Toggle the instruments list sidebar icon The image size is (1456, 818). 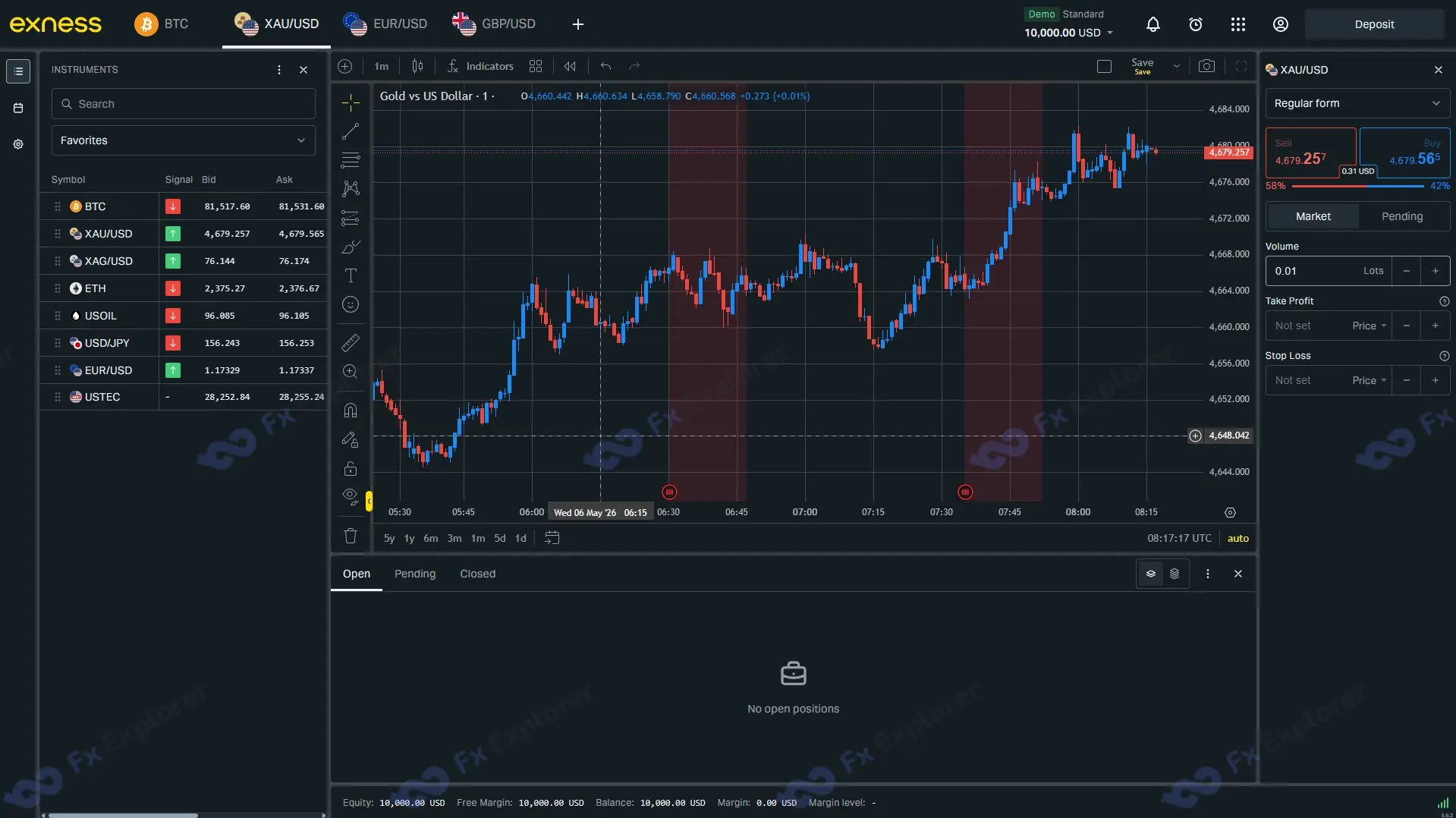coord(18,71)
